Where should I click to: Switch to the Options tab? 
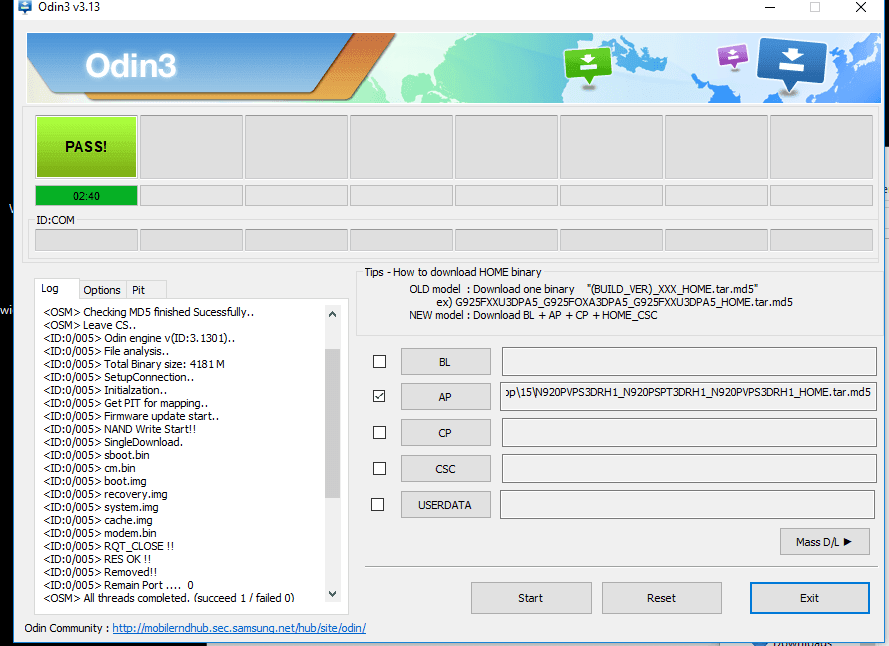[x=102, y=290]
